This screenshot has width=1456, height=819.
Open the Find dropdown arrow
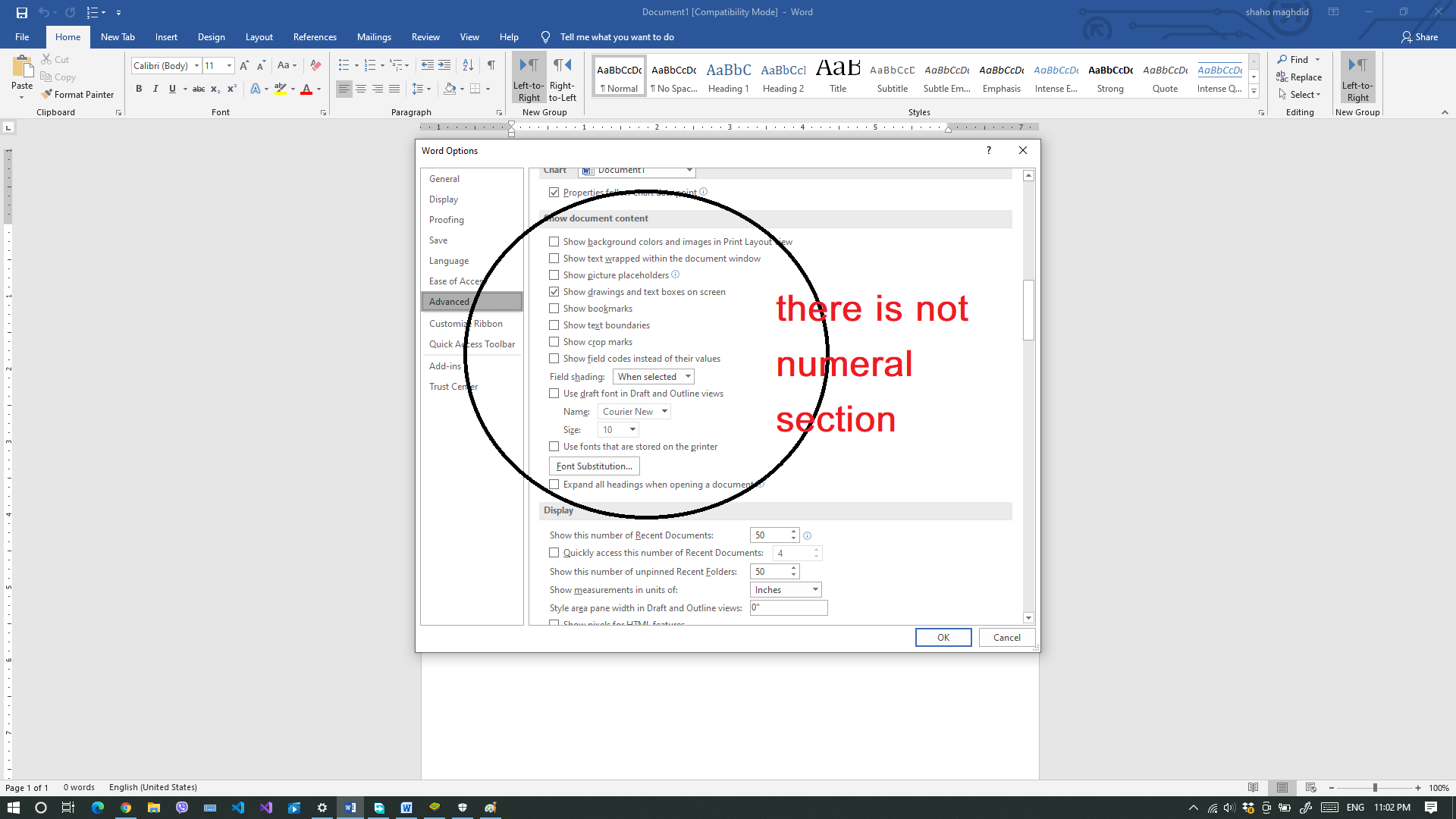pyautogui.click(x=1318, y=59)
